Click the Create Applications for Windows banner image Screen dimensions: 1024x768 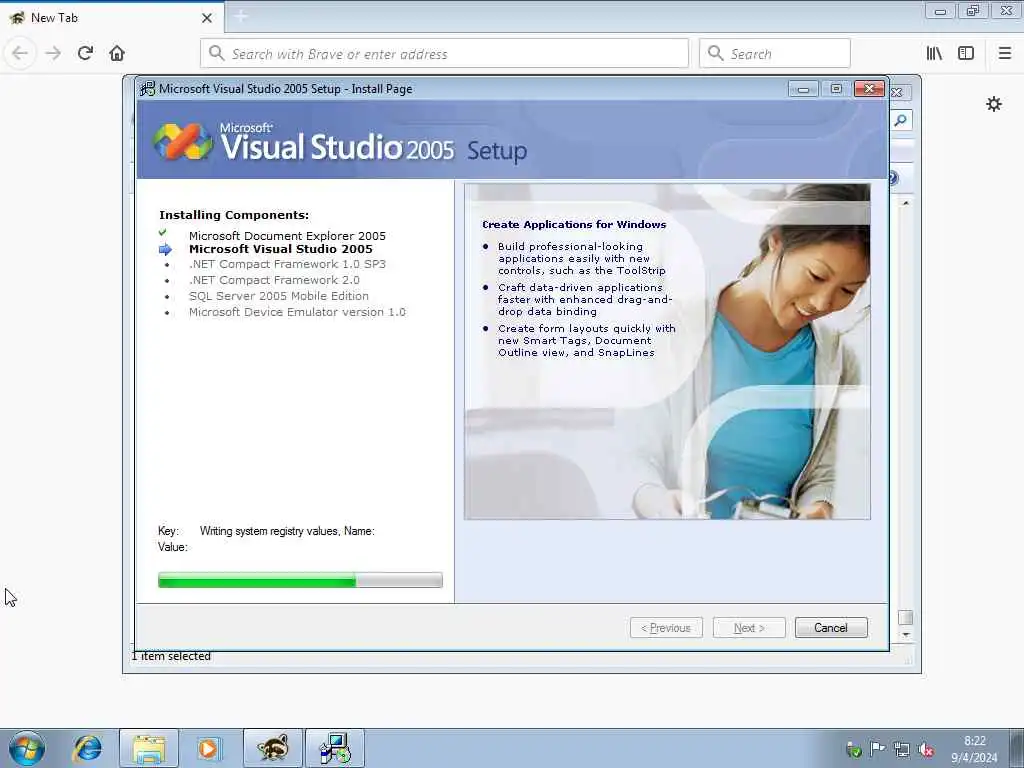667,351
